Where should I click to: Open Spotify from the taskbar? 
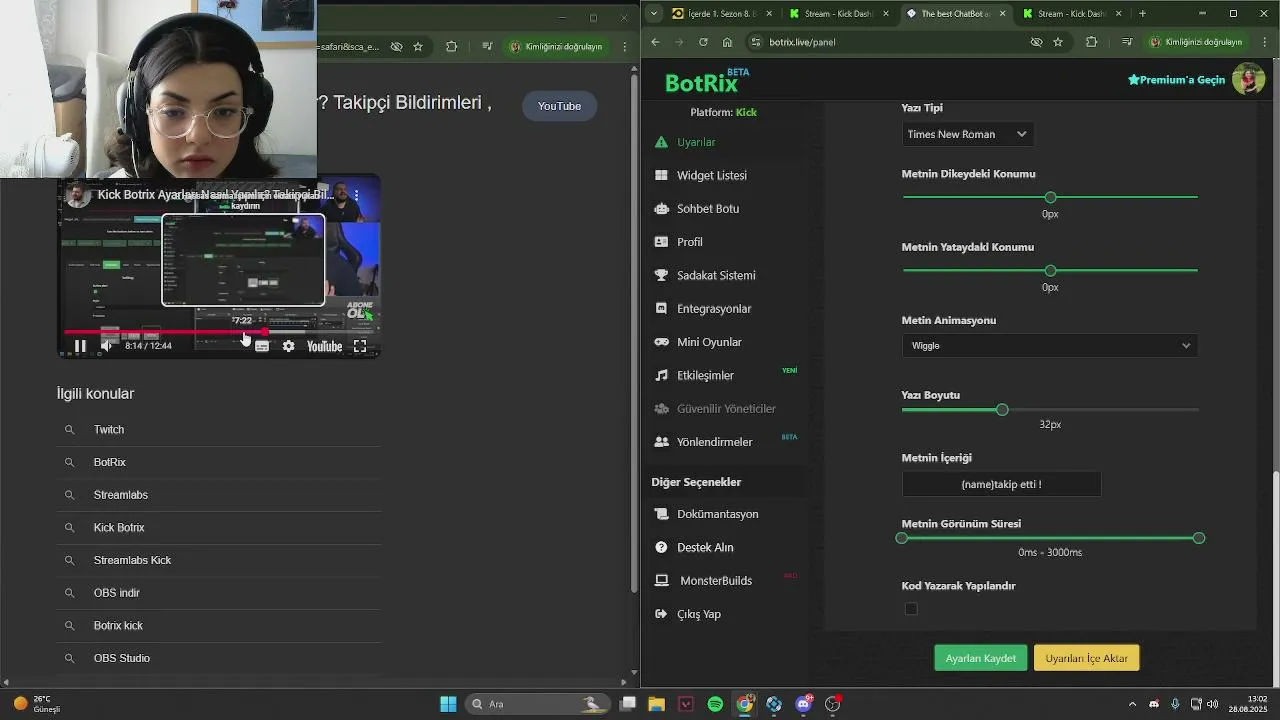(x=715, y=704)
